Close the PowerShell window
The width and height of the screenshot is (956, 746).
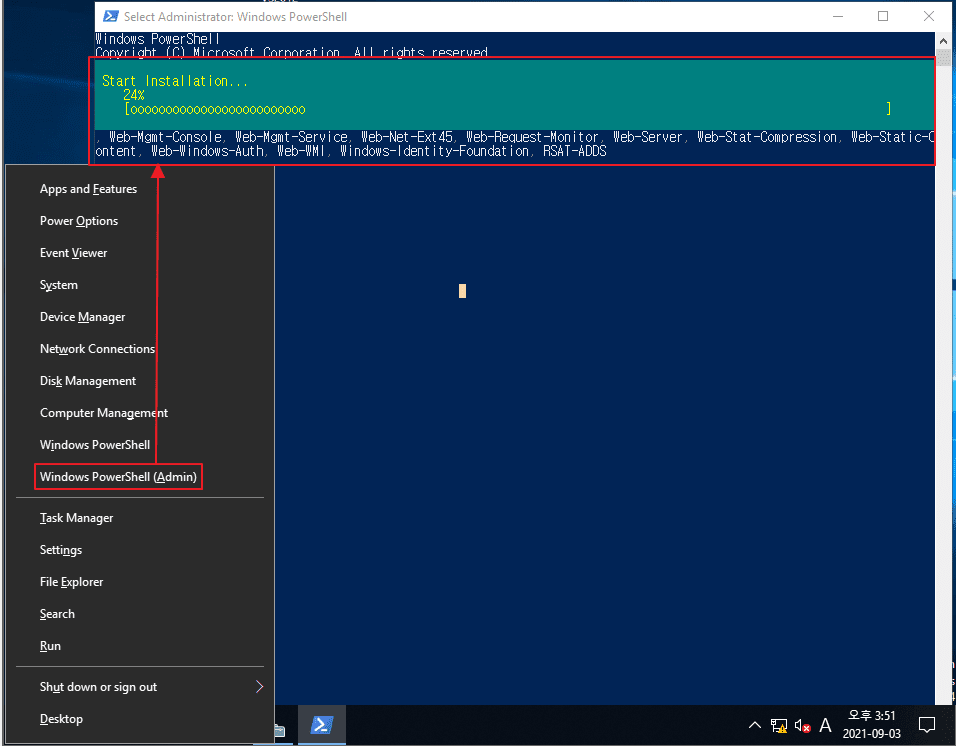[x=929, y=16]
